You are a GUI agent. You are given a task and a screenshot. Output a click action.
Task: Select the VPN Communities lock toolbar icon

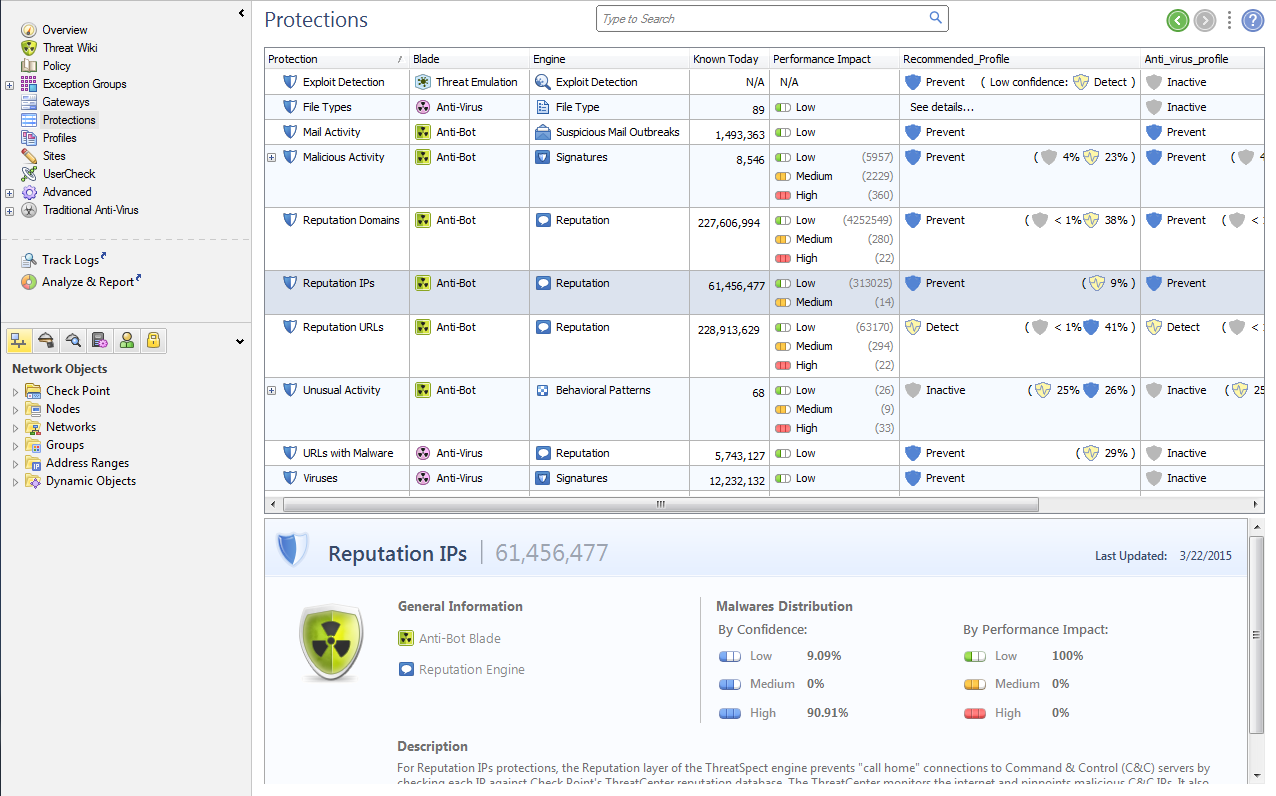[153, 341]
